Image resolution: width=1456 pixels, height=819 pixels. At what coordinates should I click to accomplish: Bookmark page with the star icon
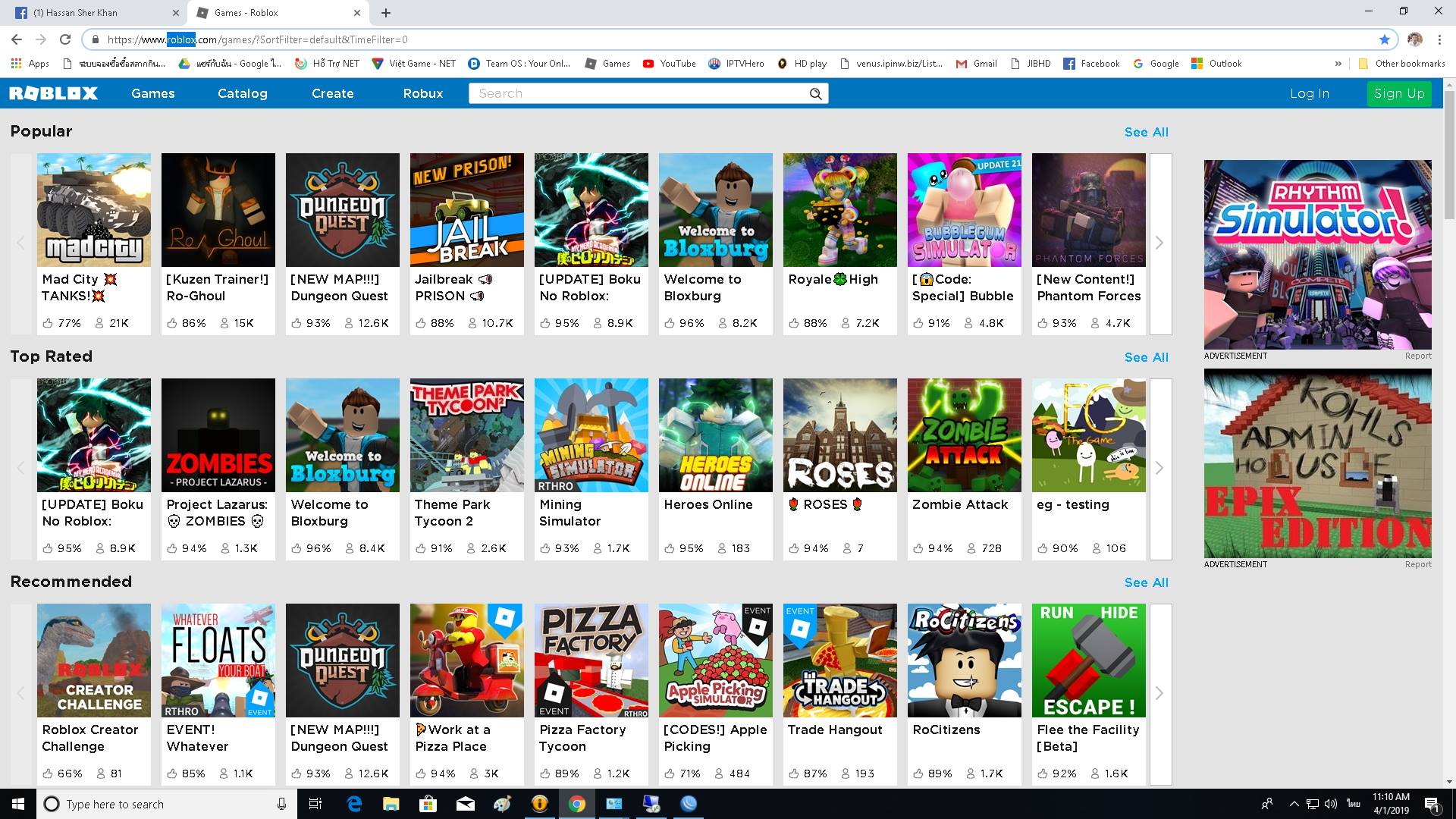(x=1385, y=39)
